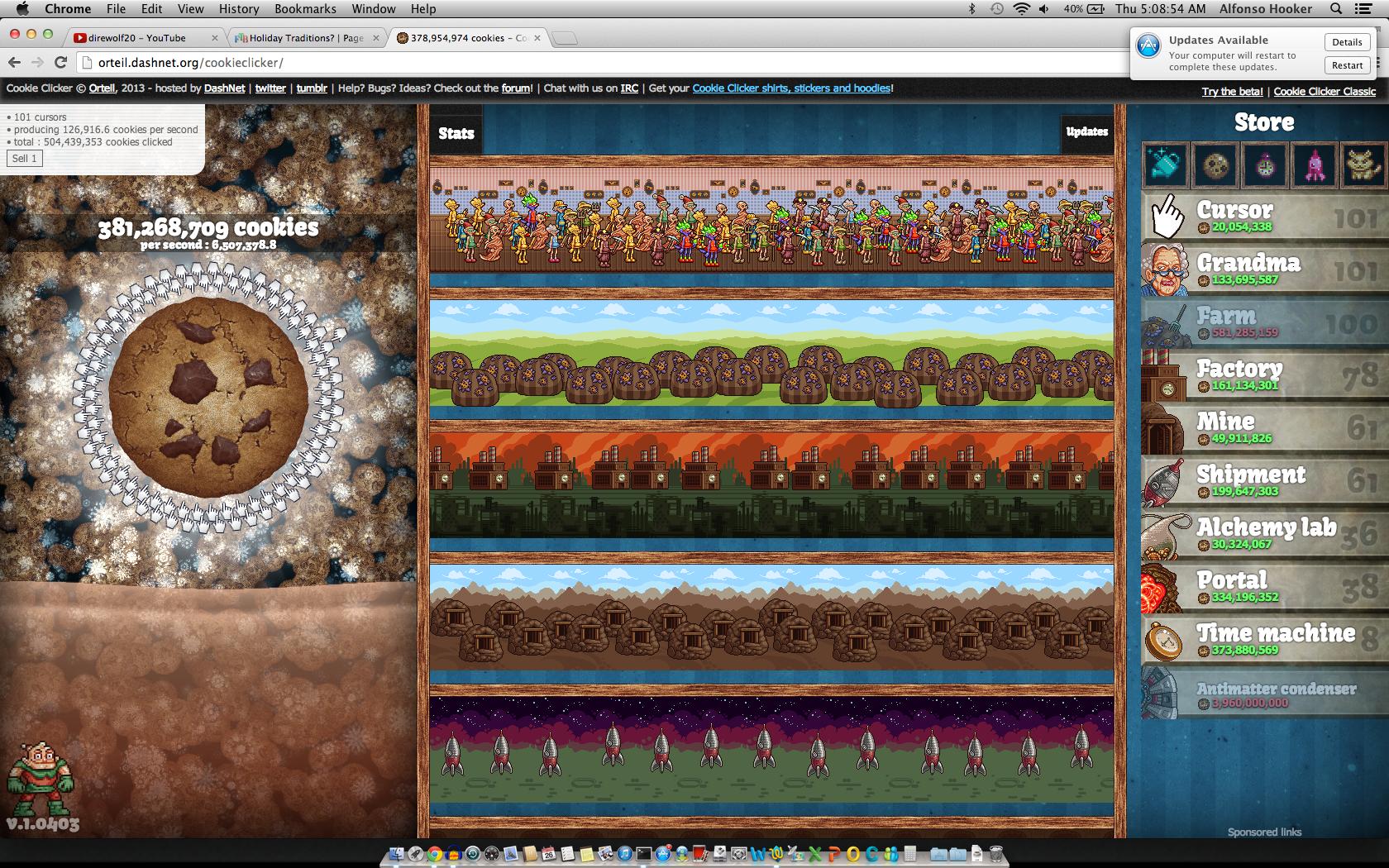Focus the address bar with orteil.dashnet.org
1389x868 pixels.
point(604,63)
